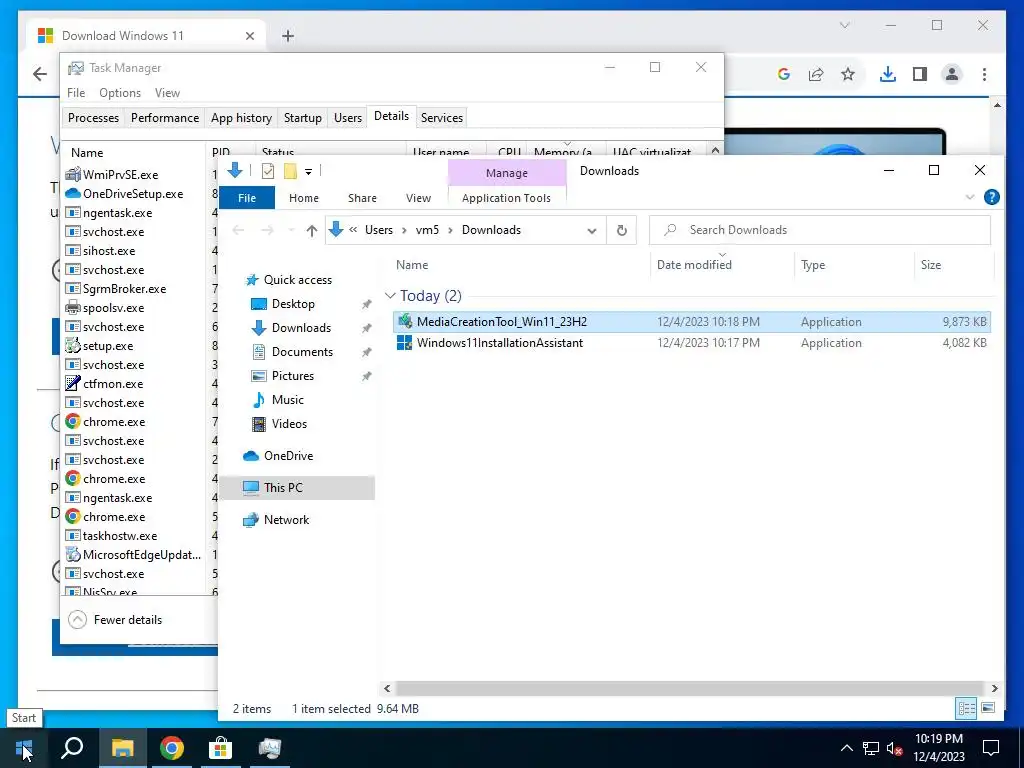The height and width of the screenshot is (768, 1024).
Task: Select Quick access in navigation pane
Action: pos(298,280)
